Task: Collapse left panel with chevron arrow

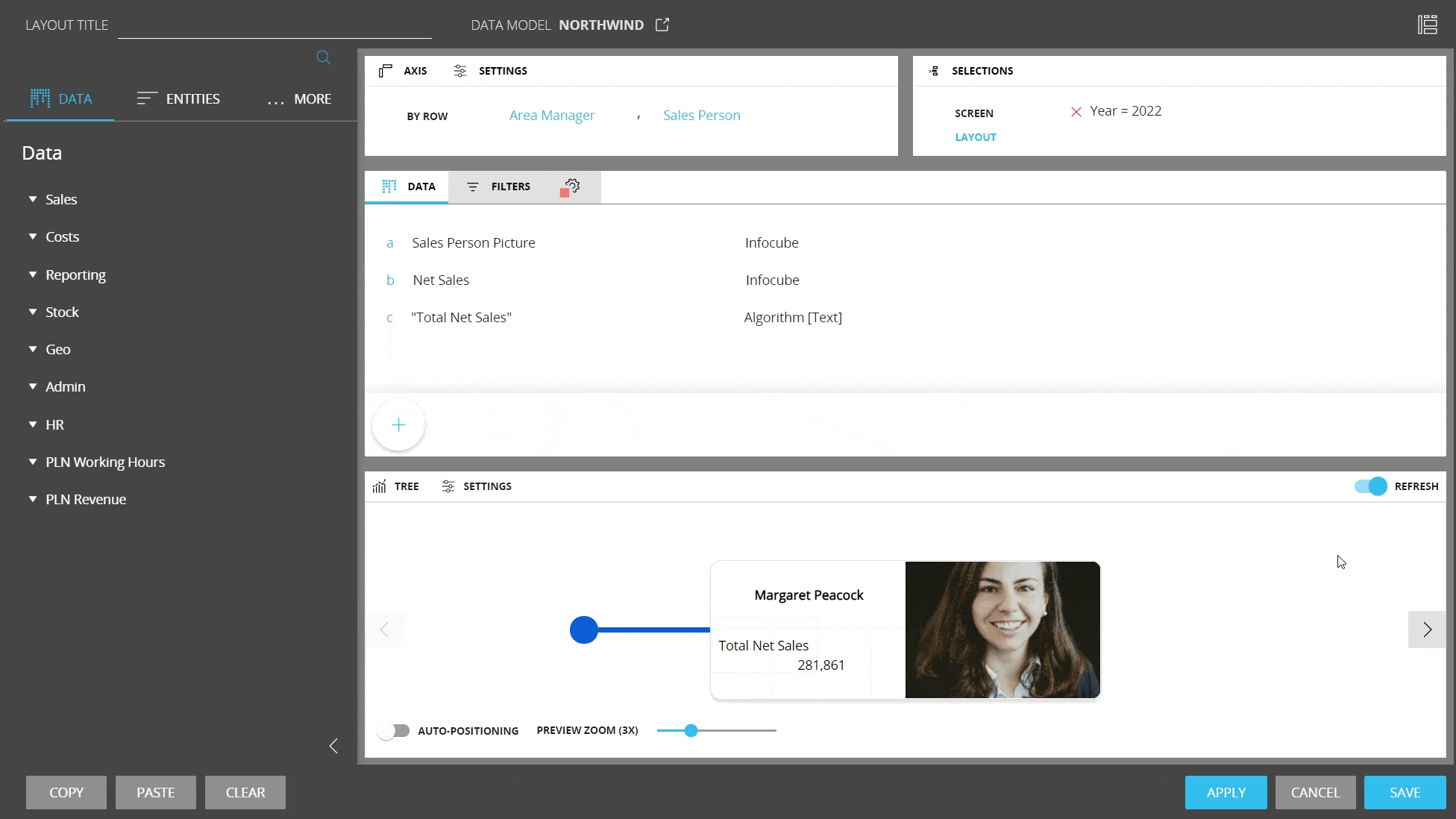Action: tap(333, 746)
